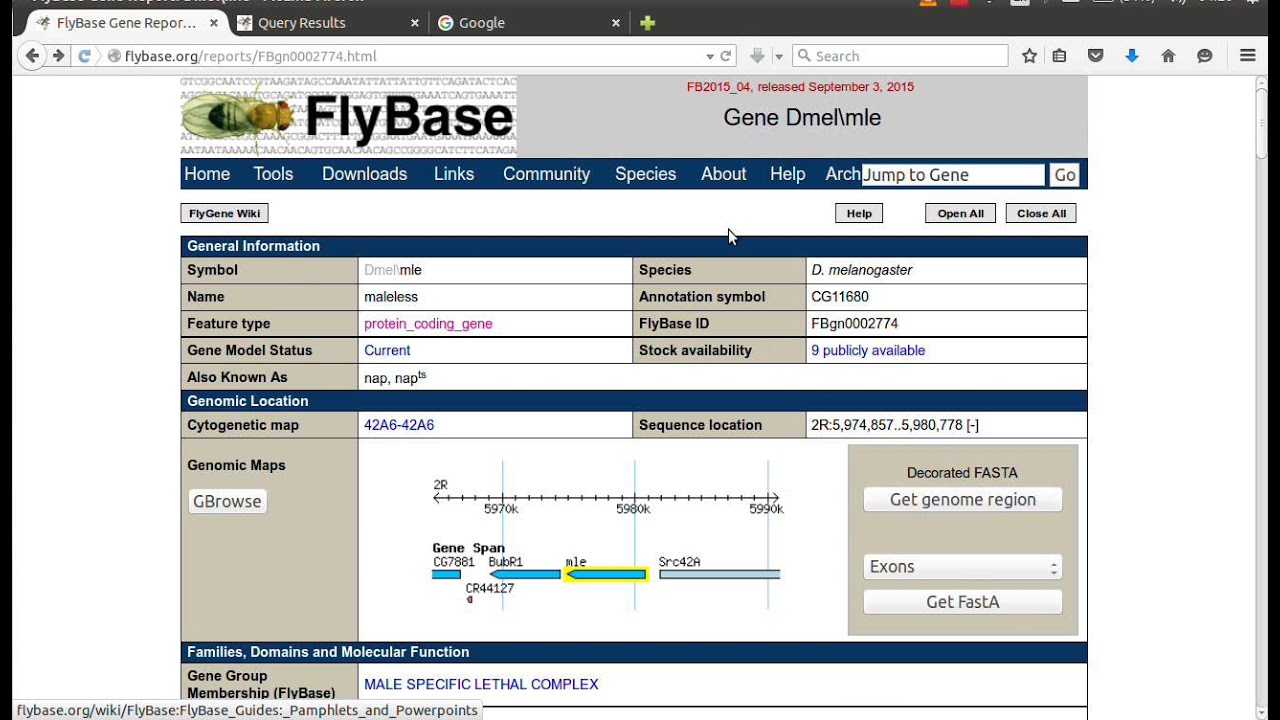
Task: Open the Downloads menu
Action: pyautogui.click(x=364, y=174)
